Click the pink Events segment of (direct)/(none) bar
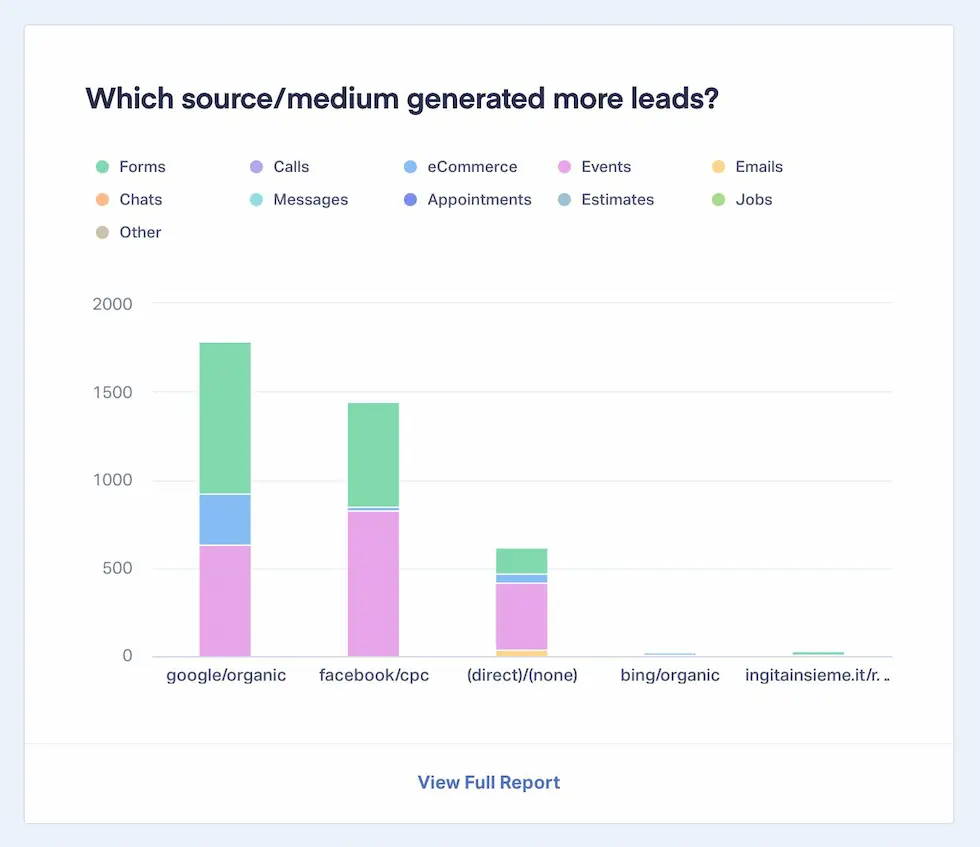The image size is (980, 847). coord(521,617)
